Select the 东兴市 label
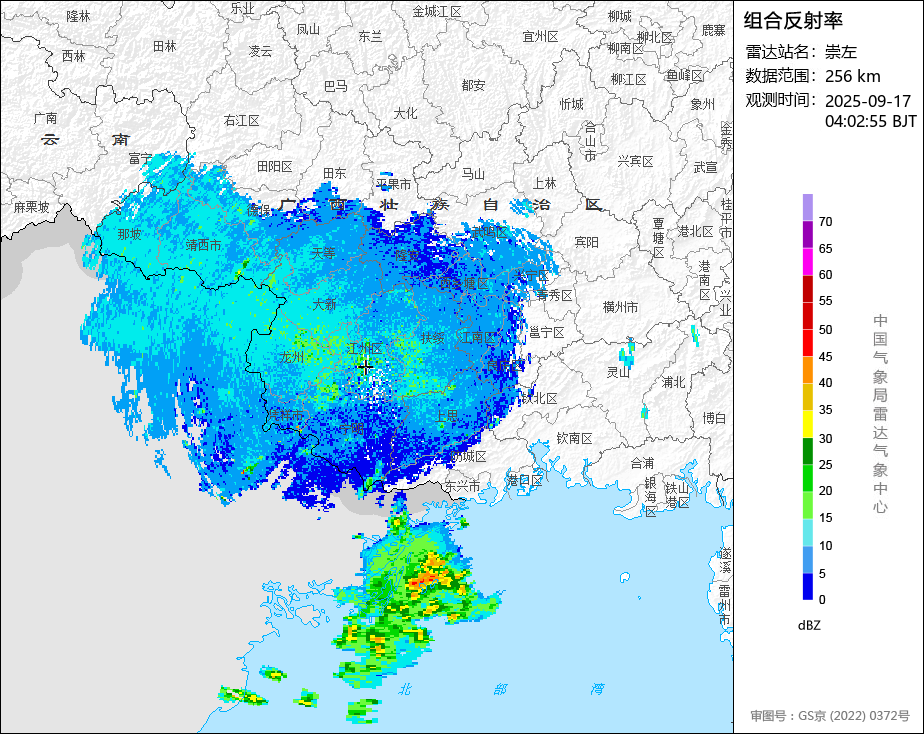This screenshot has width=924, height=734. (462, 487)
